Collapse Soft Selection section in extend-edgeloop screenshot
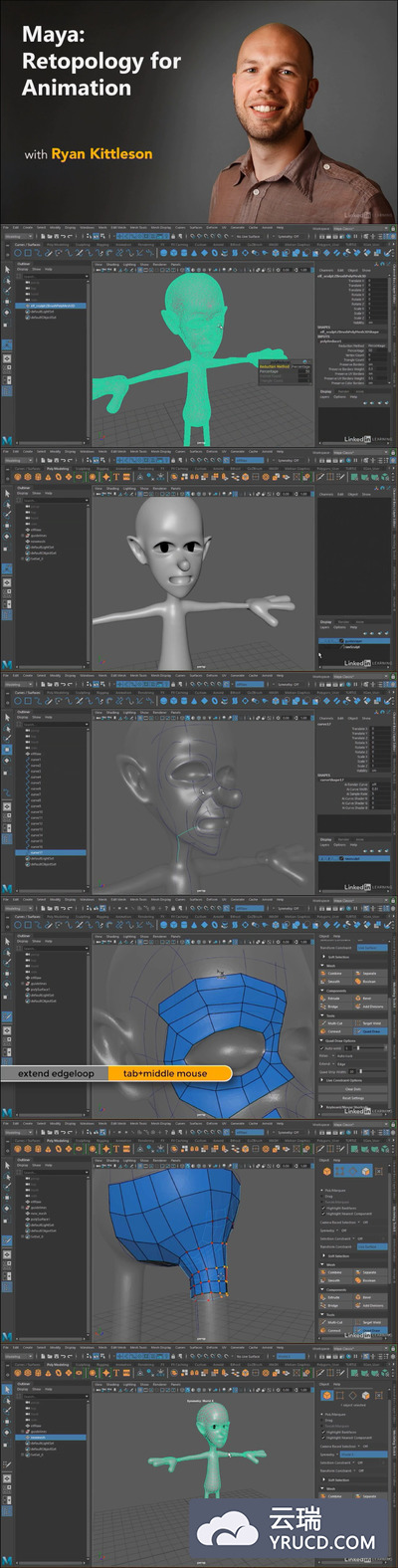 323,957
